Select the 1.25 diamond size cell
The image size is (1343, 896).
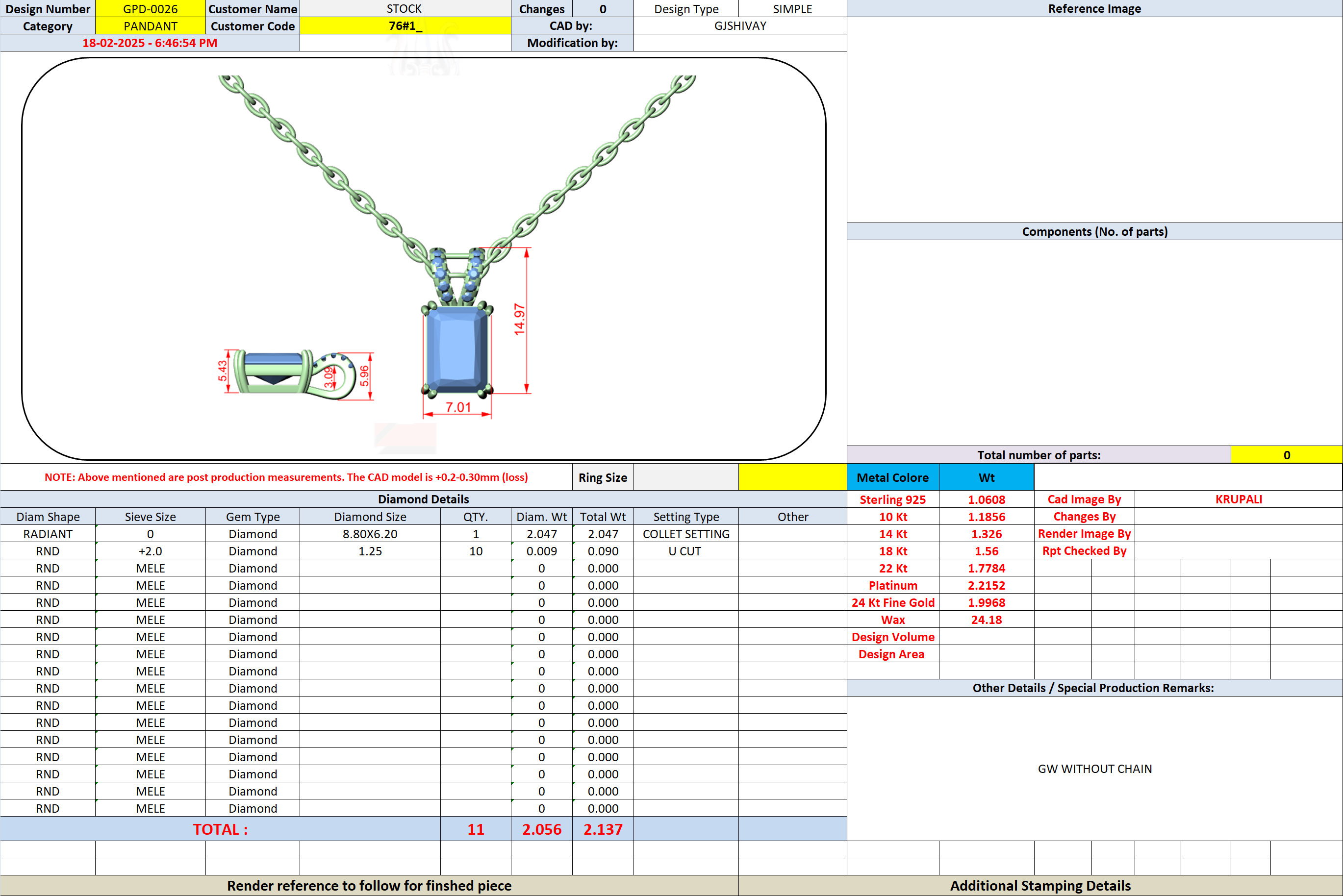click(x=370, y=551)
